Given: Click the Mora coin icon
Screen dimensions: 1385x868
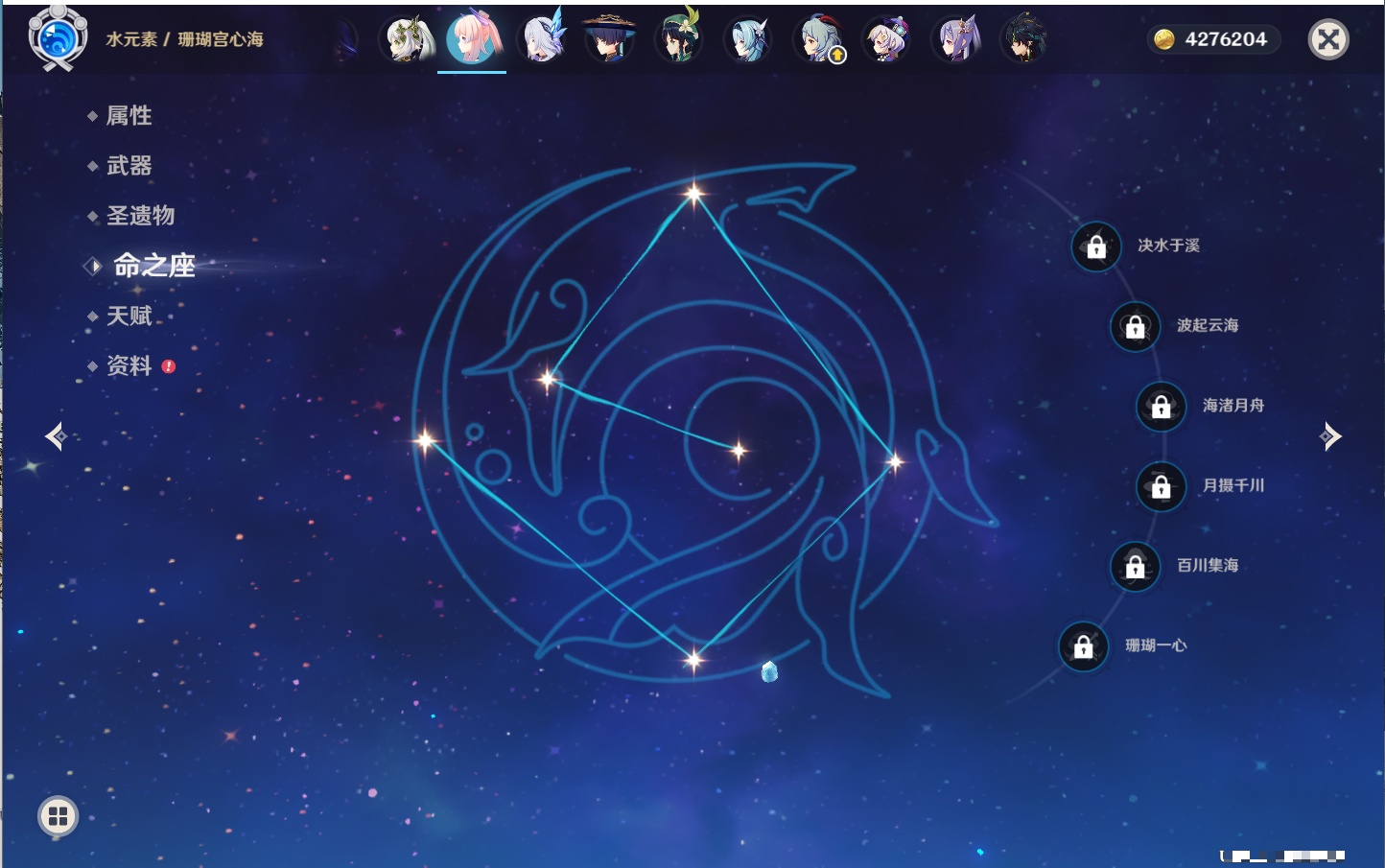Looking at the screenshot, I should [x=1164, y=39].
